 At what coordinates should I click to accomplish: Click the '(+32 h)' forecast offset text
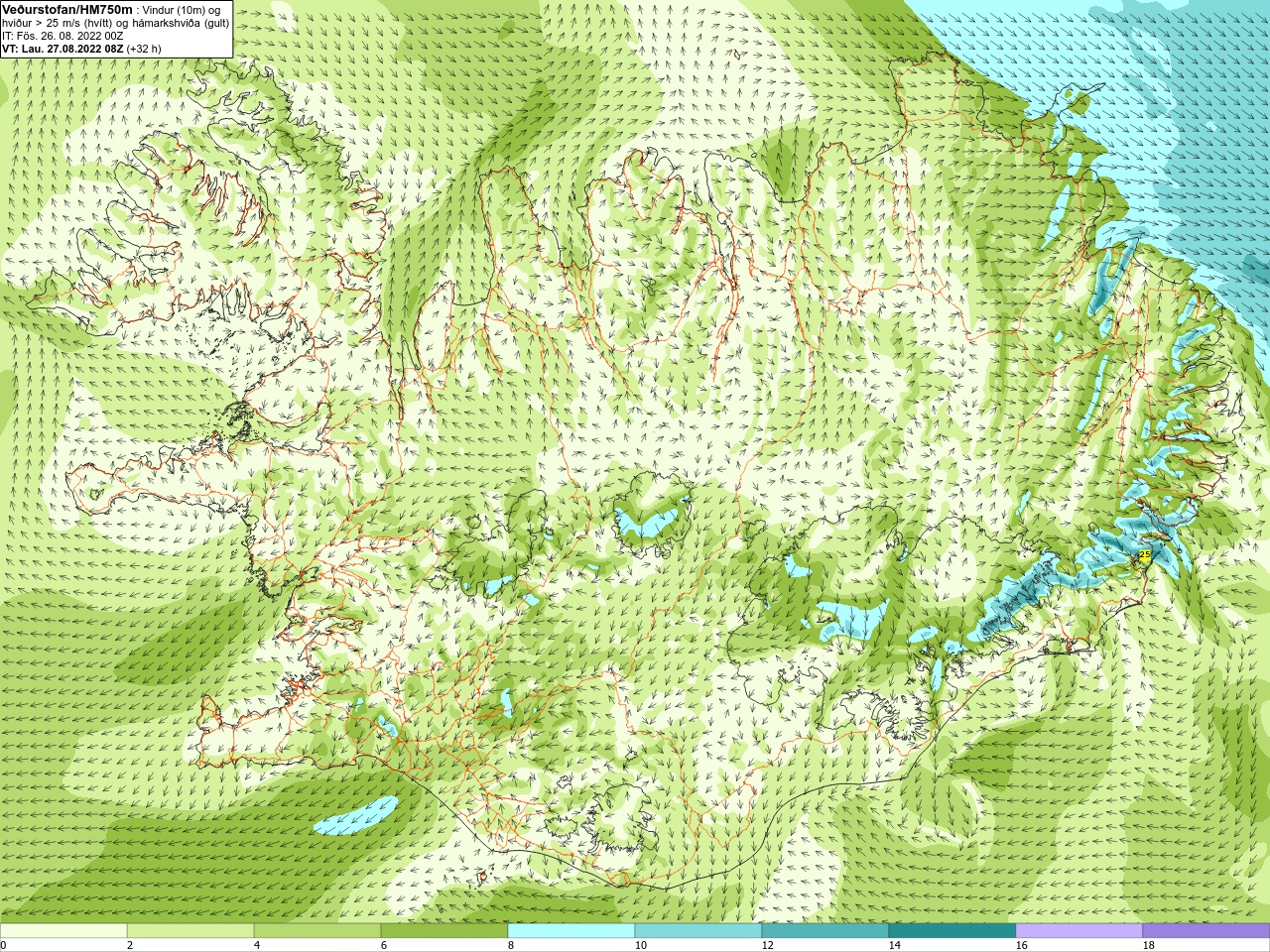tap(144, 49)
